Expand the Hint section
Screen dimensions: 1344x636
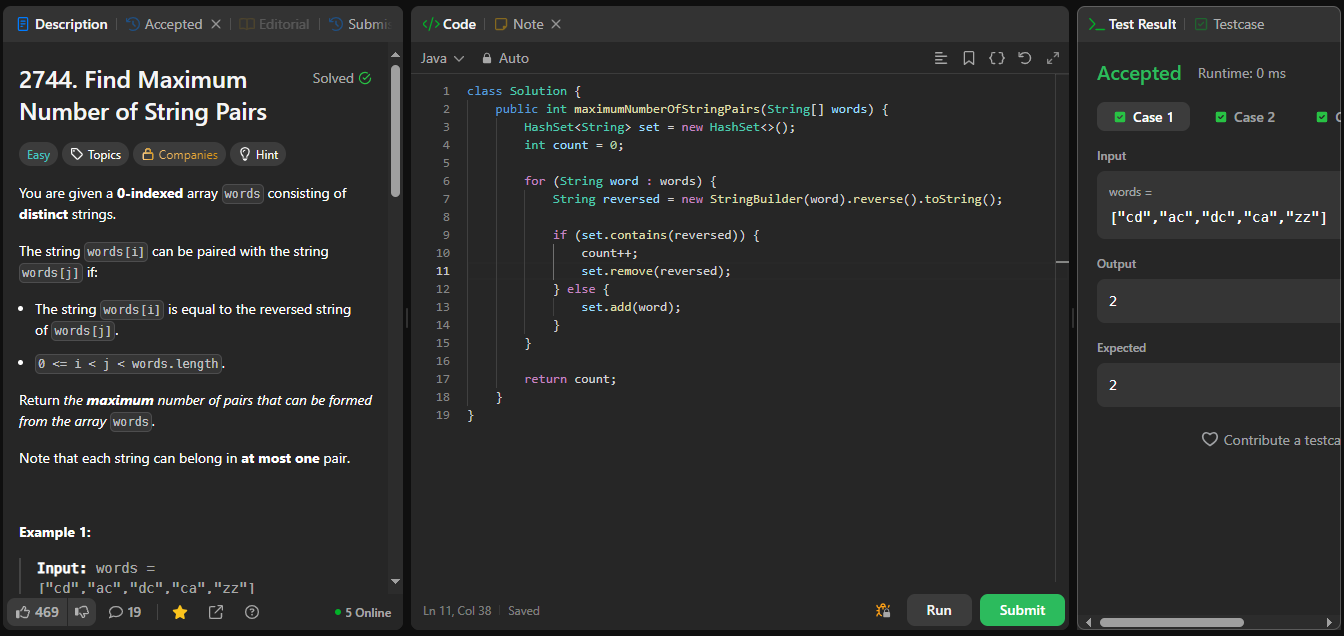(x=258, y=154)
